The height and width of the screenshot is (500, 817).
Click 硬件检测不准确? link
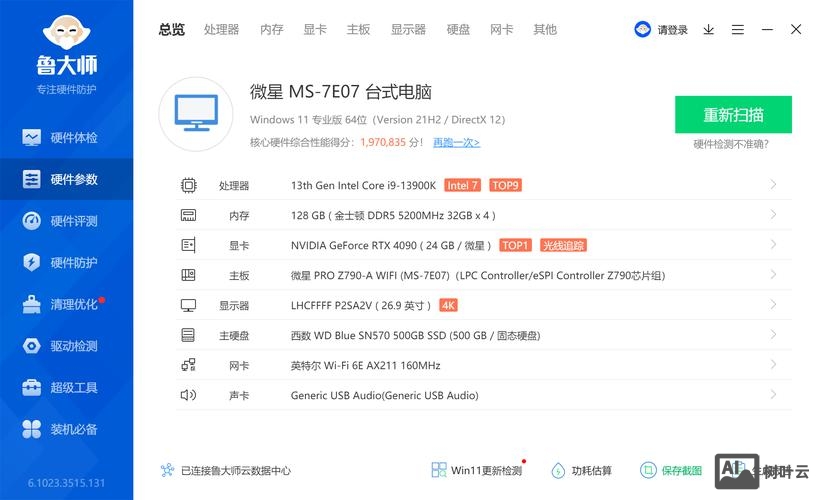[731, 144]
